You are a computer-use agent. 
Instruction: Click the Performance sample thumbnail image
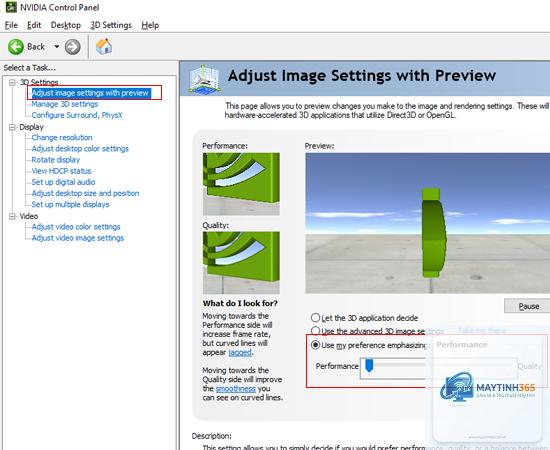click(241, 184)
